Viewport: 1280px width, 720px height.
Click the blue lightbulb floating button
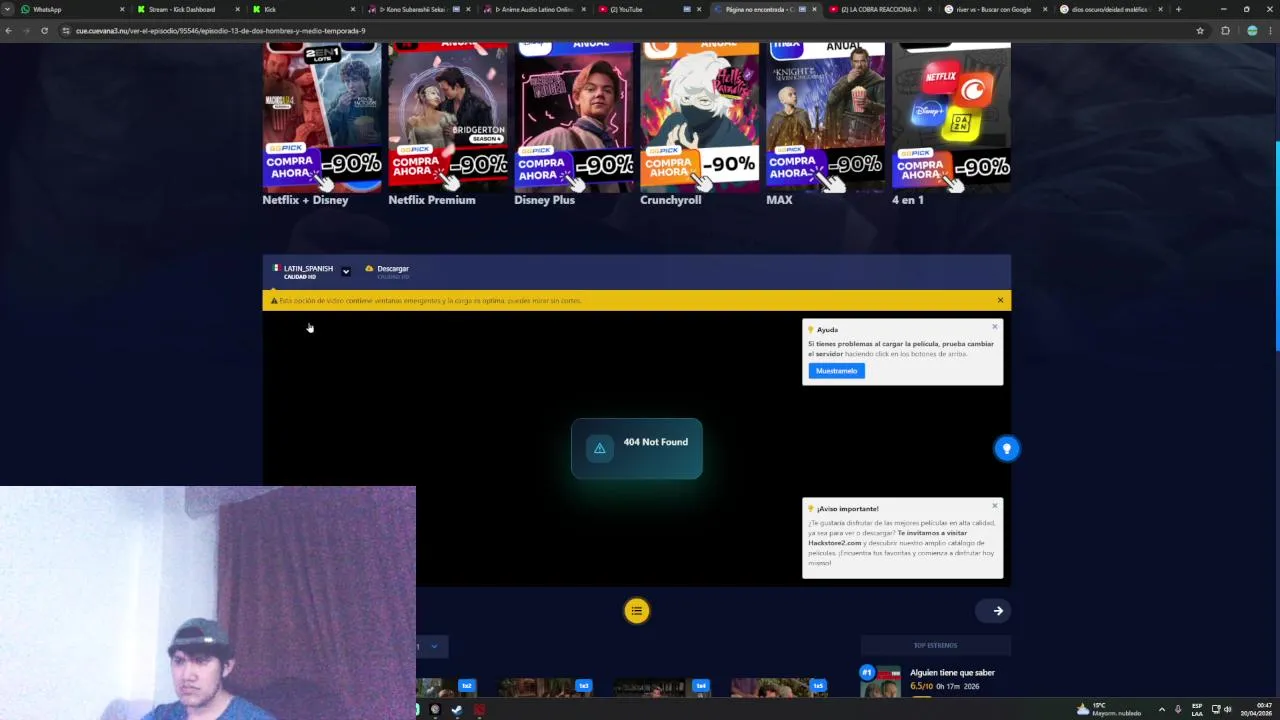(x=1007, y=449)
